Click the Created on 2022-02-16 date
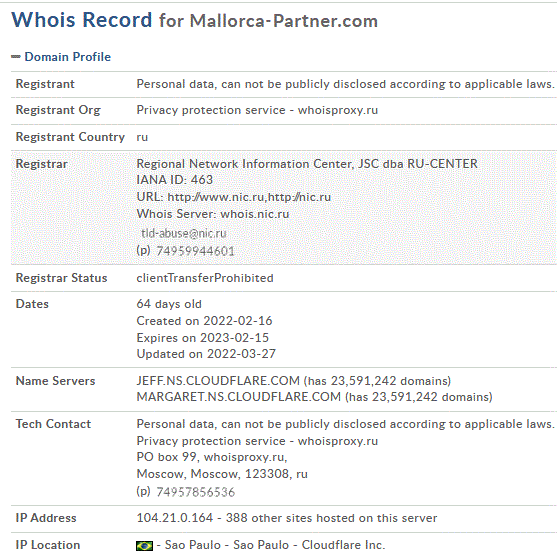Viewport: 557px width, 556px height. [204, 321]
